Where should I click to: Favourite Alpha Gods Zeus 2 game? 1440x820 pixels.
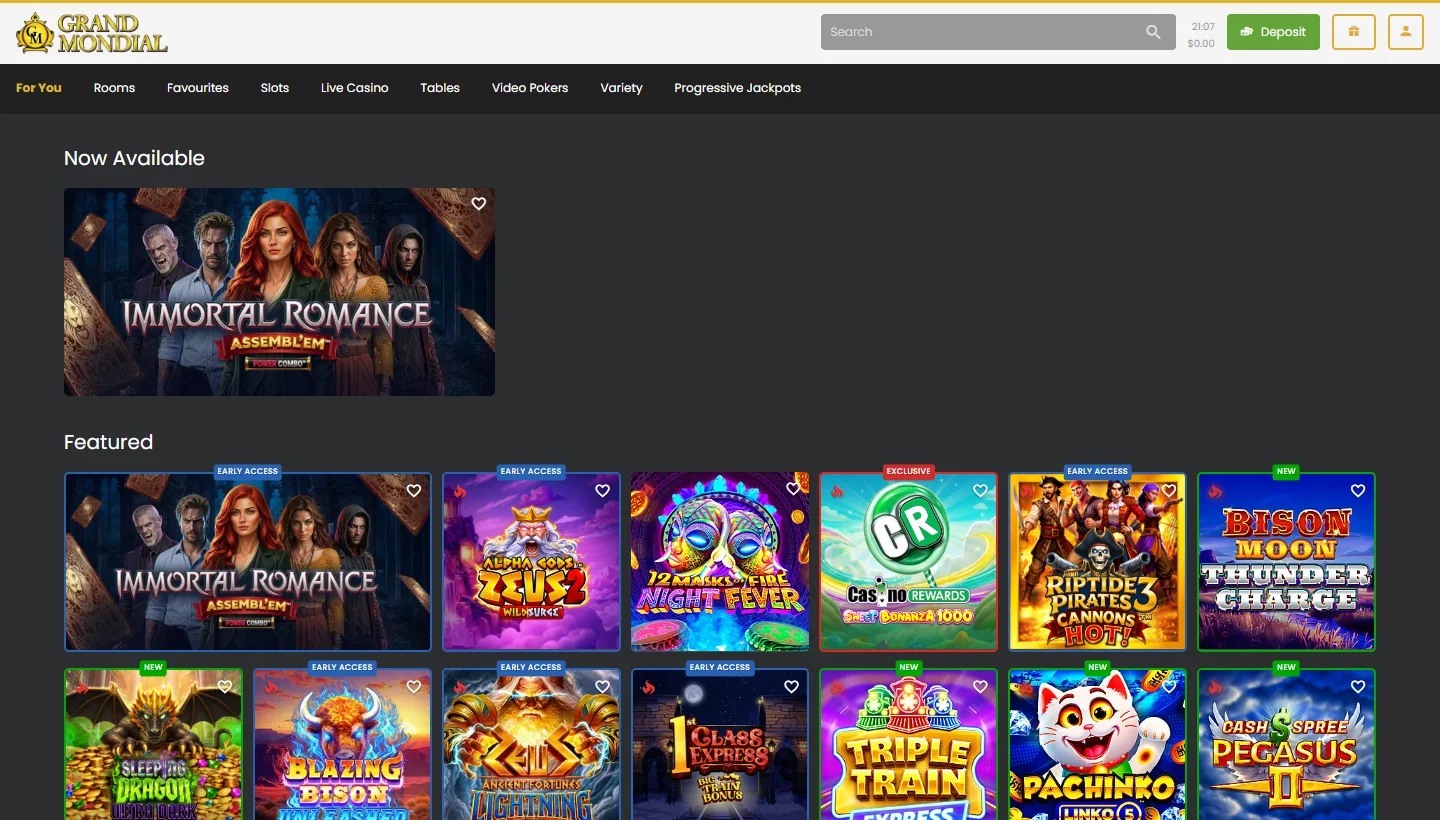[603, 491]
